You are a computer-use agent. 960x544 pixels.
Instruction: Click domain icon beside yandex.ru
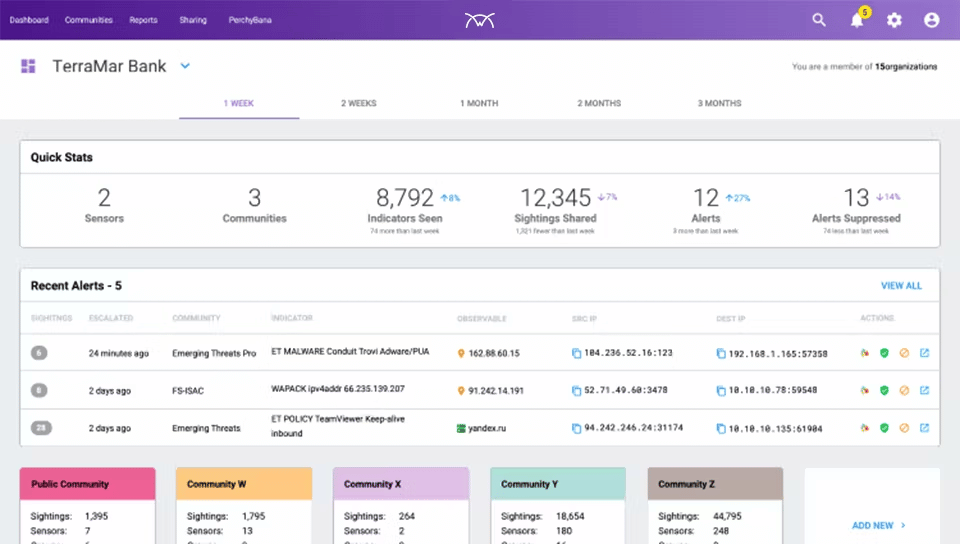461,428
